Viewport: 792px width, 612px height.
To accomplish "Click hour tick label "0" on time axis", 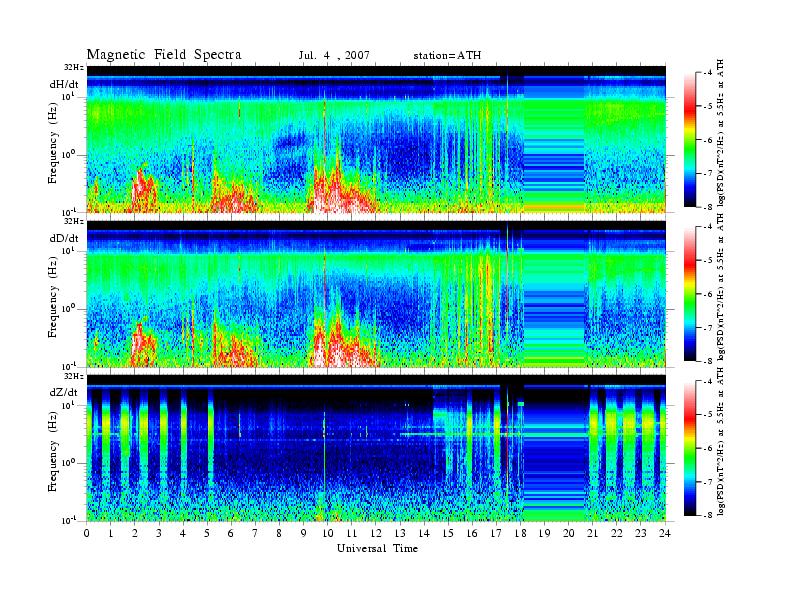I will pyautogui.click(x=87, y=533).
